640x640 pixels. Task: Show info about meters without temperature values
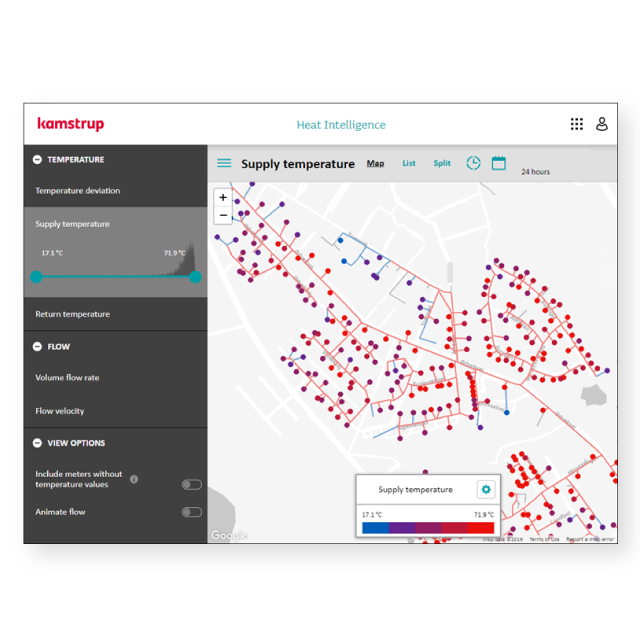[x=134, y=479]
